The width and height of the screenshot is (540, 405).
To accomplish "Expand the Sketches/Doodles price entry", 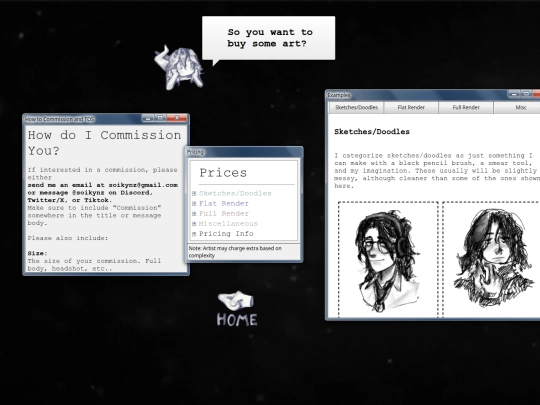I will coord(194,194).
